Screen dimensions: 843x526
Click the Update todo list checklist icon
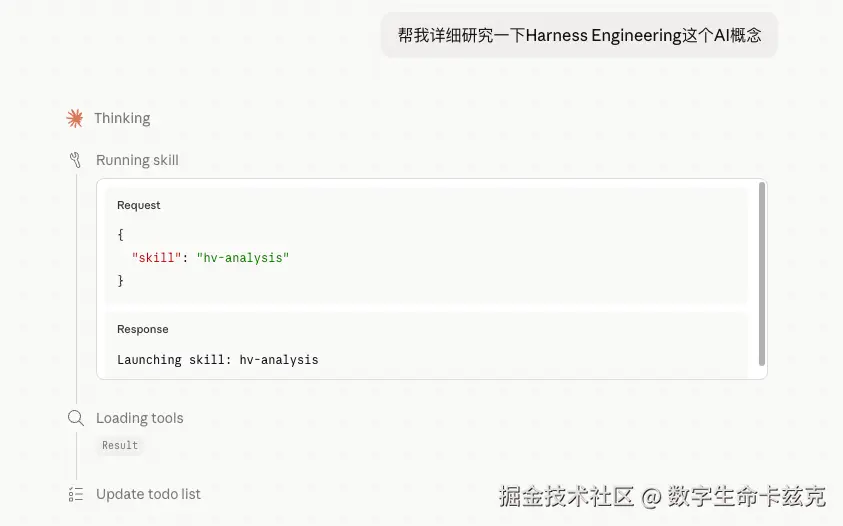[75, 494]
